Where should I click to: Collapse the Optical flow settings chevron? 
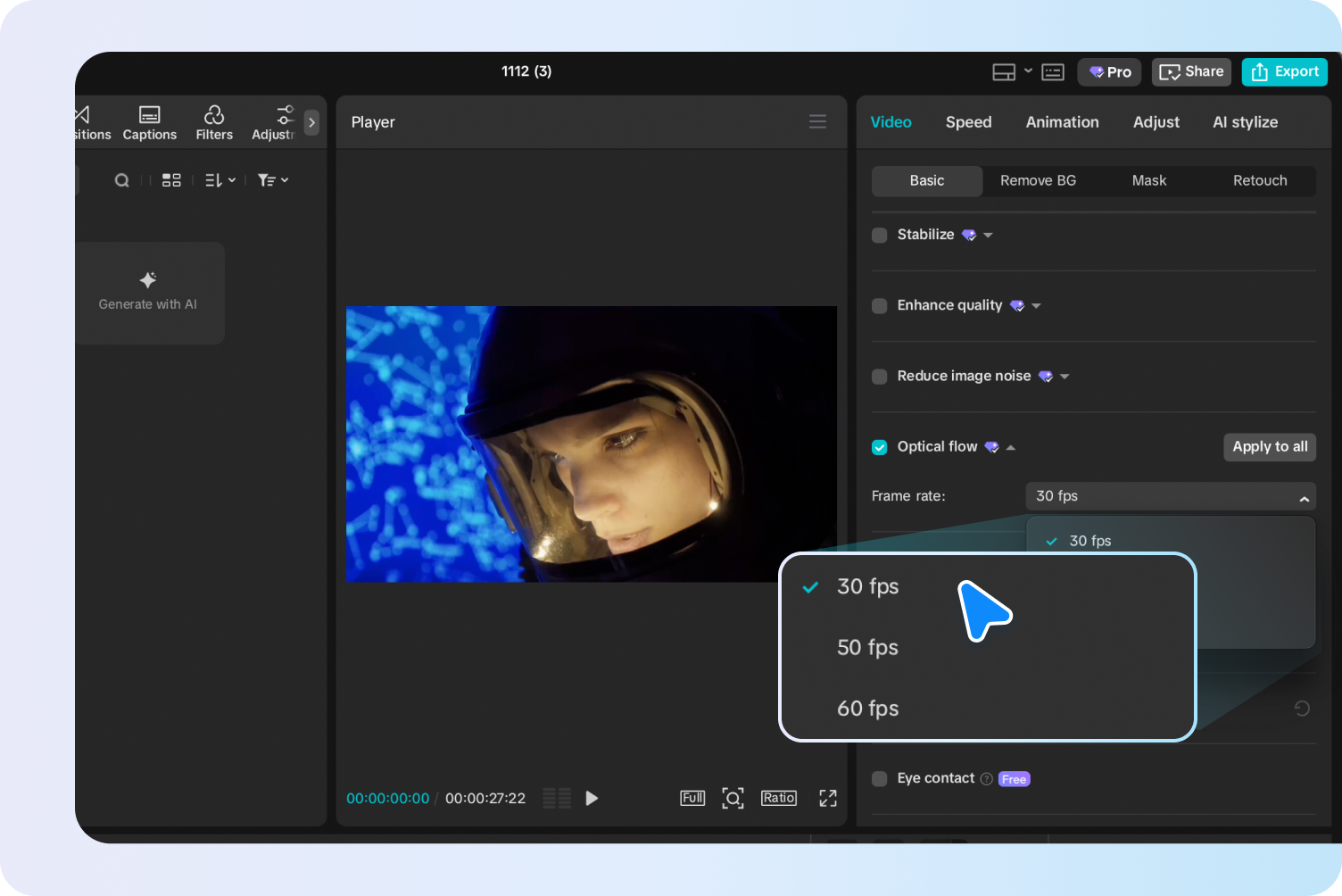click(x=1010, y=446)
